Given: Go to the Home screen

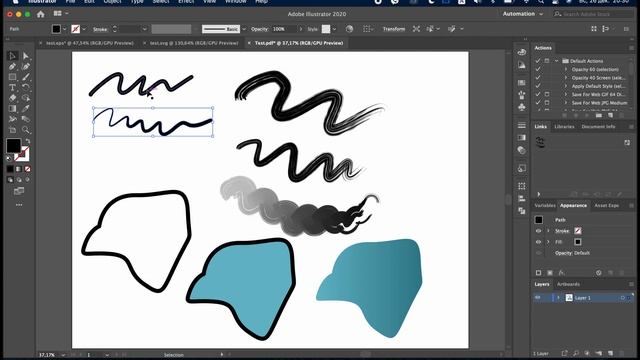Looking at the screenshot, I should 40,14.
